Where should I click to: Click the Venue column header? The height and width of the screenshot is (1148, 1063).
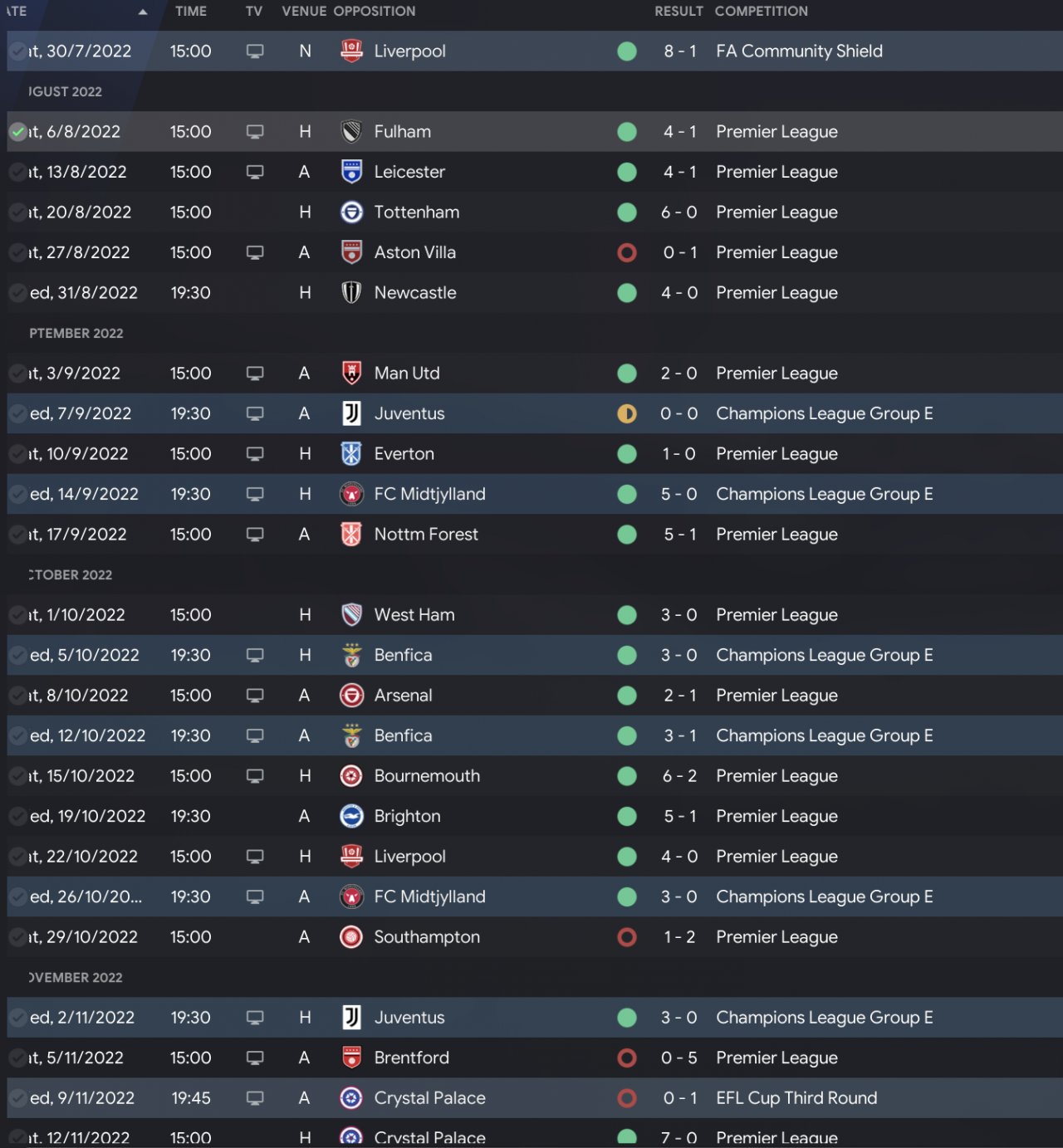(304, 12)
